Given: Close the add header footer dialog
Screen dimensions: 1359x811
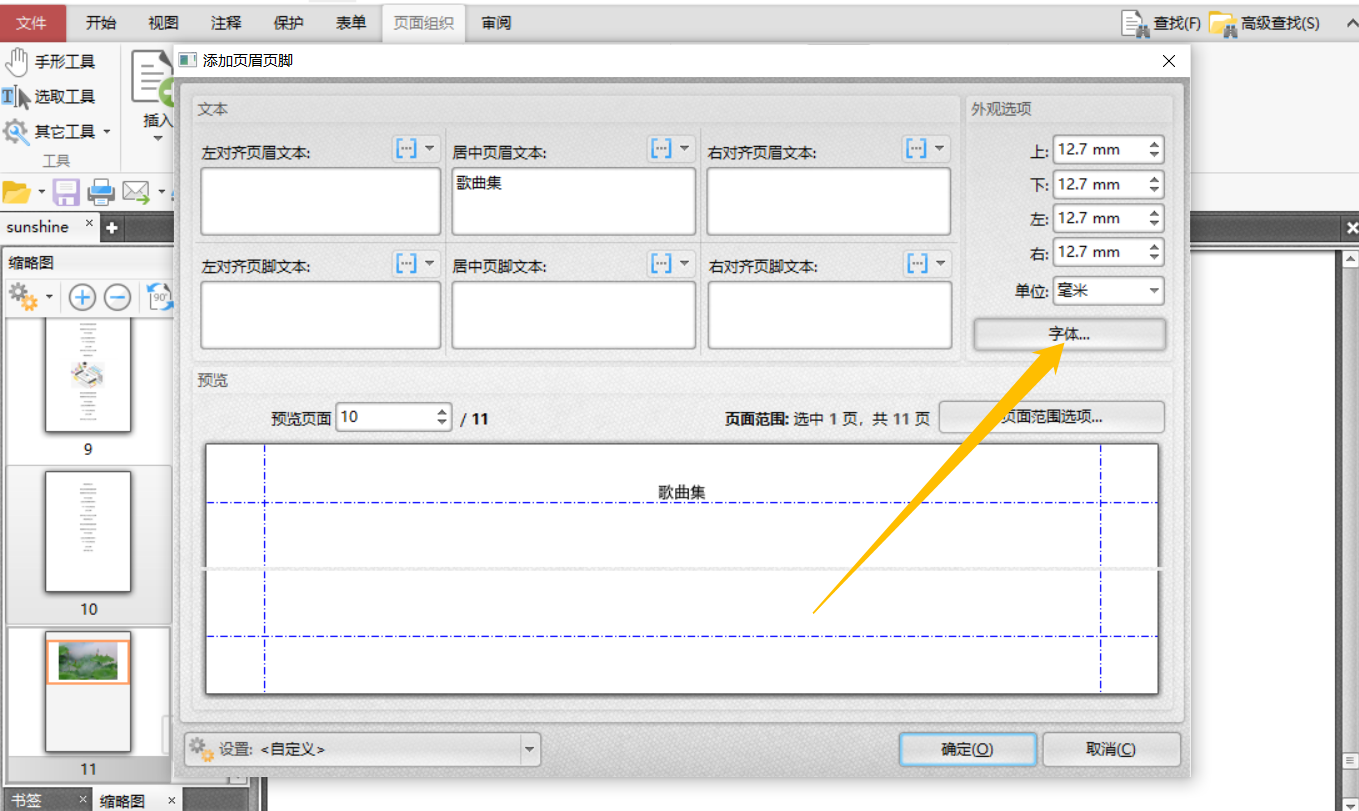Looking at the screenshot, I should [1168, 61].
